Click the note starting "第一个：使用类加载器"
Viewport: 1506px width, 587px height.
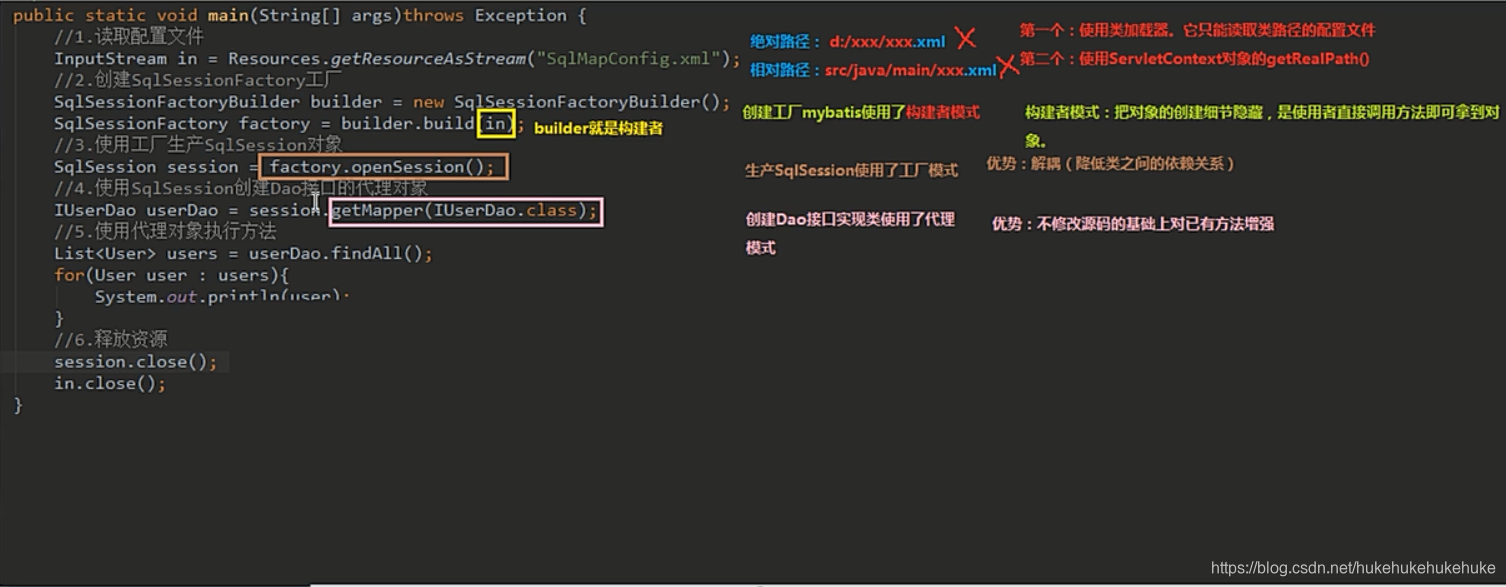click(1197, 30)
